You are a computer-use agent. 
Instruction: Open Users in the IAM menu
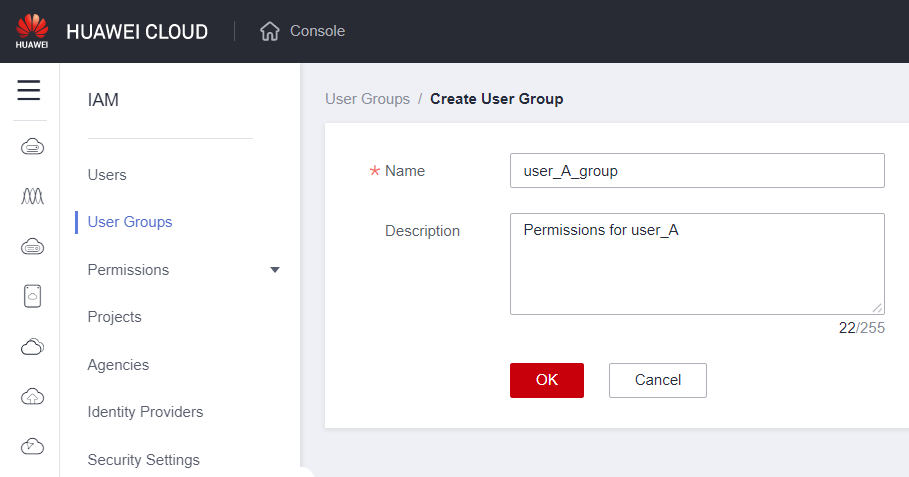coord(107,175)
